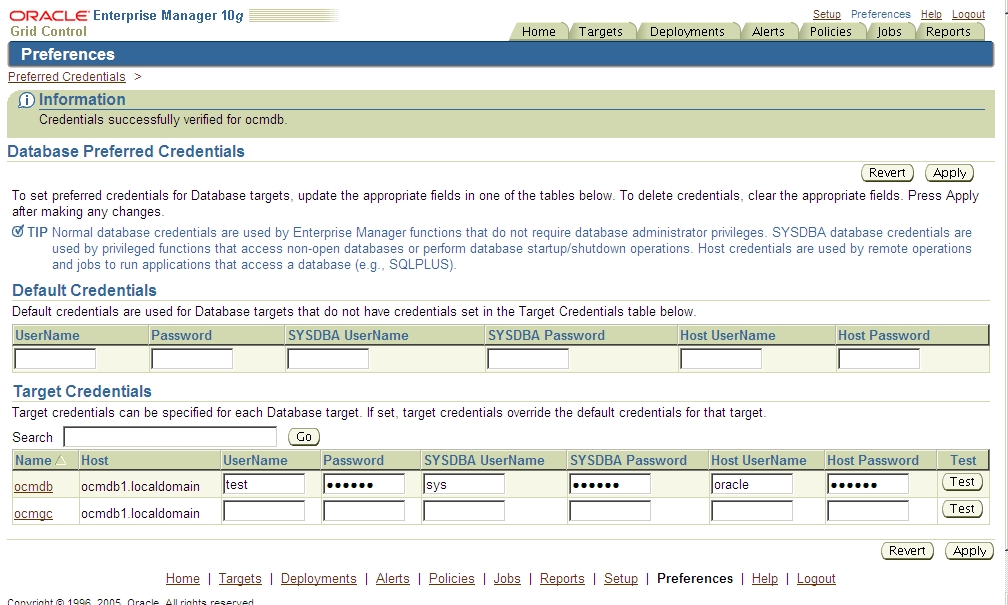Click the ocmdb Host Password field

point(868,484)
